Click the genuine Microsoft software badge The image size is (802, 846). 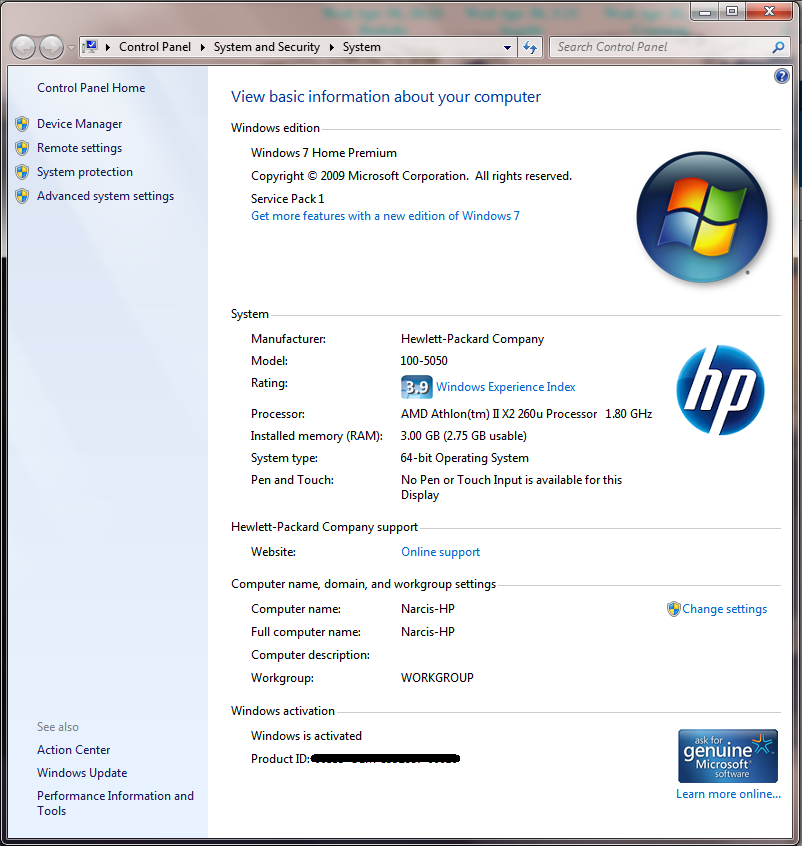pos(728,756)
